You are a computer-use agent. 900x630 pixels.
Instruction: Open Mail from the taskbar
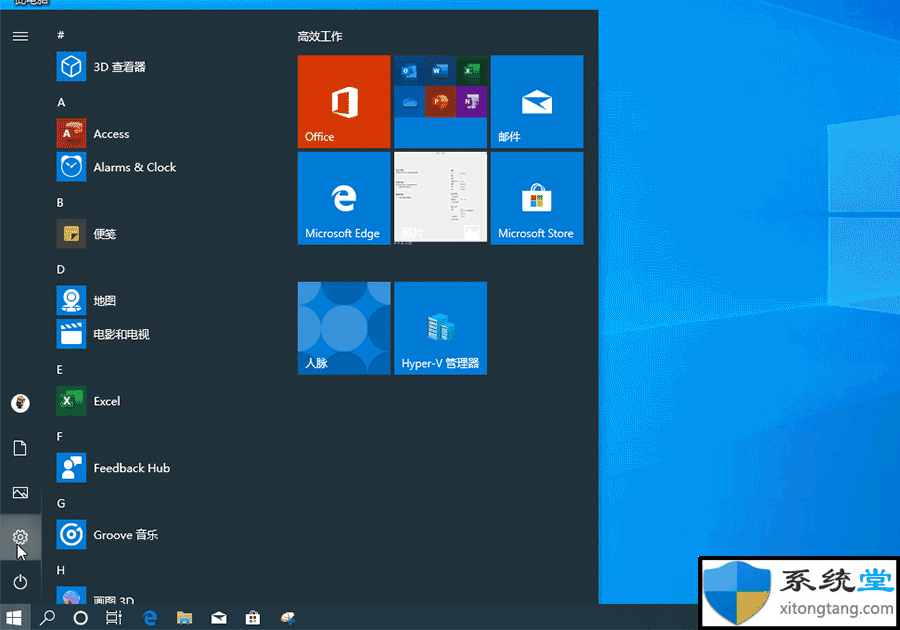point(219,617)
